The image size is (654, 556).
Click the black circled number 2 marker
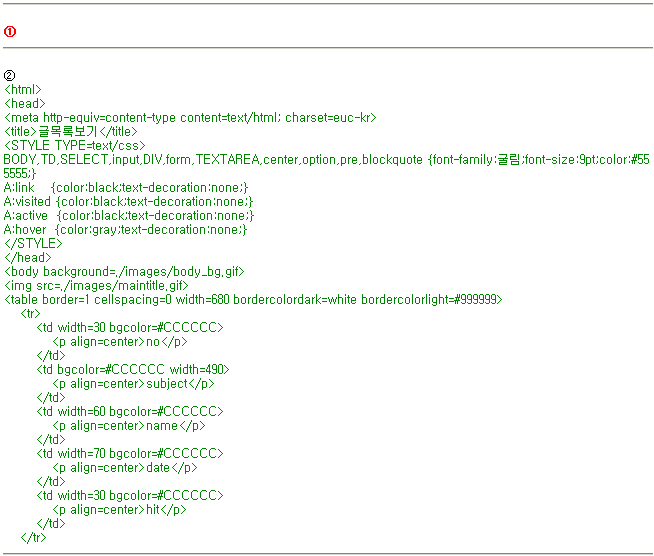(10, 76)
